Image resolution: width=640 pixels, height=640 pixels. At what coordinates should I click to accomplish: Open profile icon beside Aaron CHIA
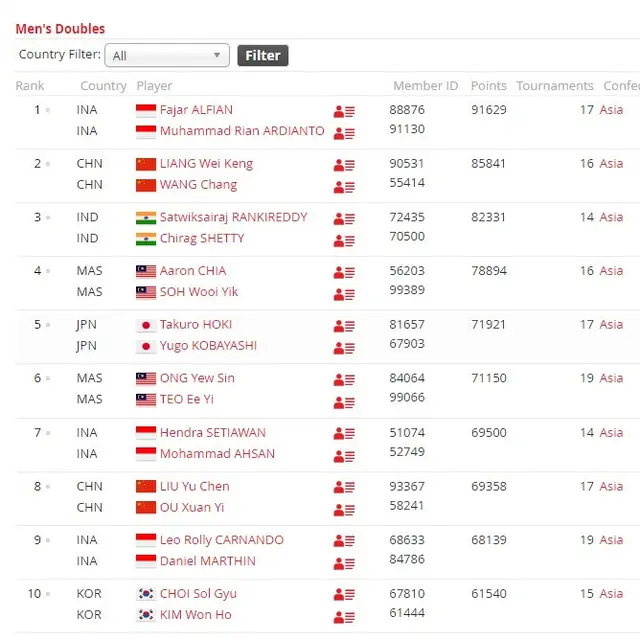point(344,272)
